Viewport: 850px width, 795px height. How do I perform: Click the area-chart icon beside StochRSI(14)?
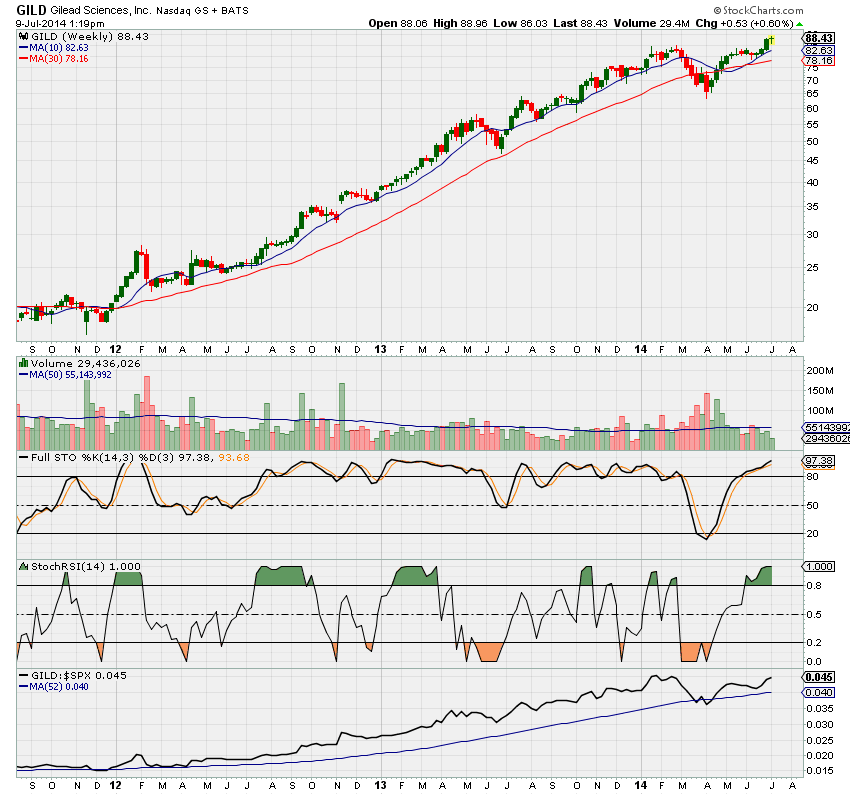(x=23, y=566)
